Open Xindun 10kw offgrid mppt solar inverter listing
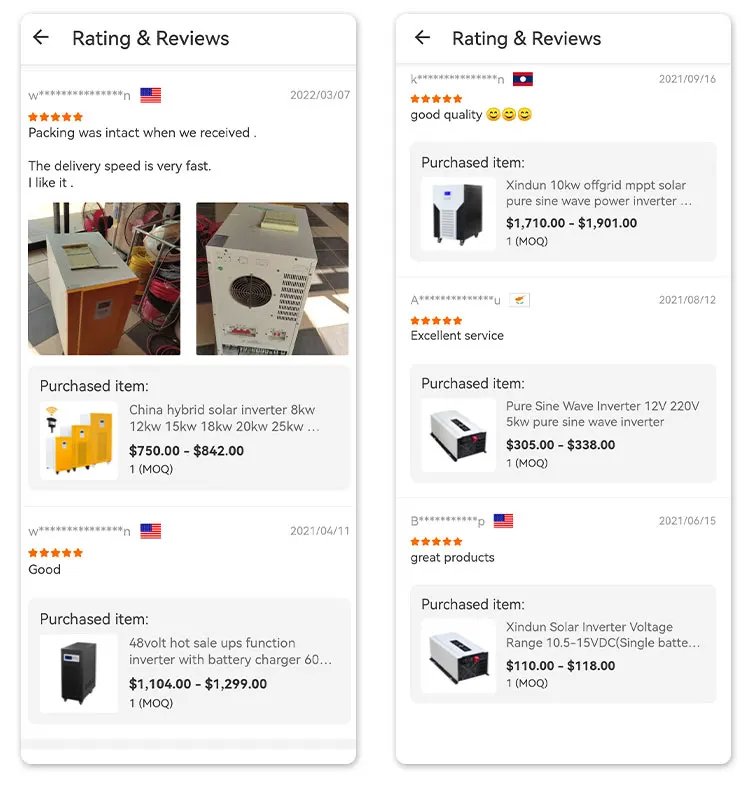 tap(598, 193)
